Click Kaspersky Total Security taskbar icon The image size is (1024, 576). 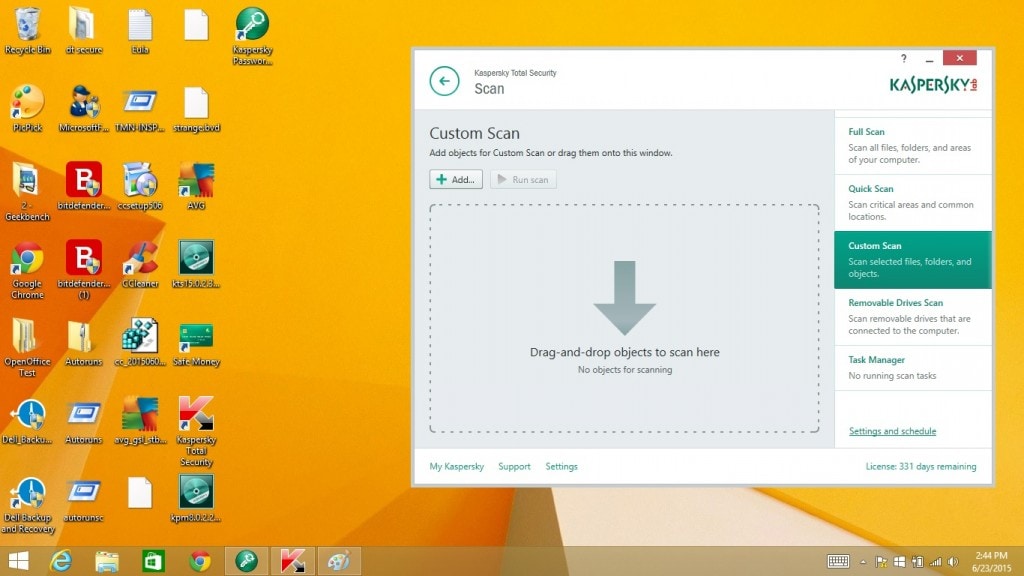point(293,561)
